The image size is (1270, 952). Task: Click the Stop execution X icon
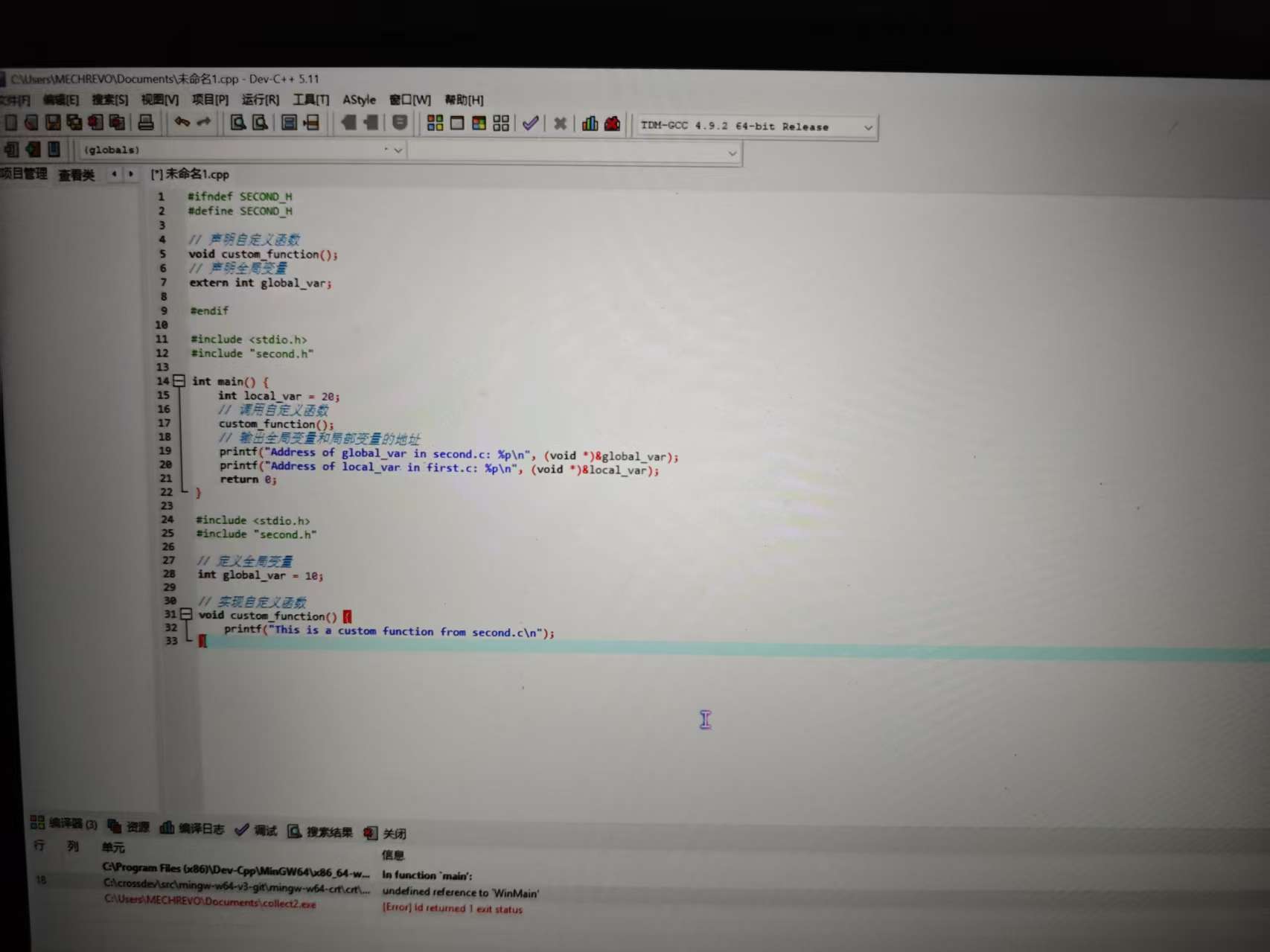pyautogui.click(x=561, y=124)
